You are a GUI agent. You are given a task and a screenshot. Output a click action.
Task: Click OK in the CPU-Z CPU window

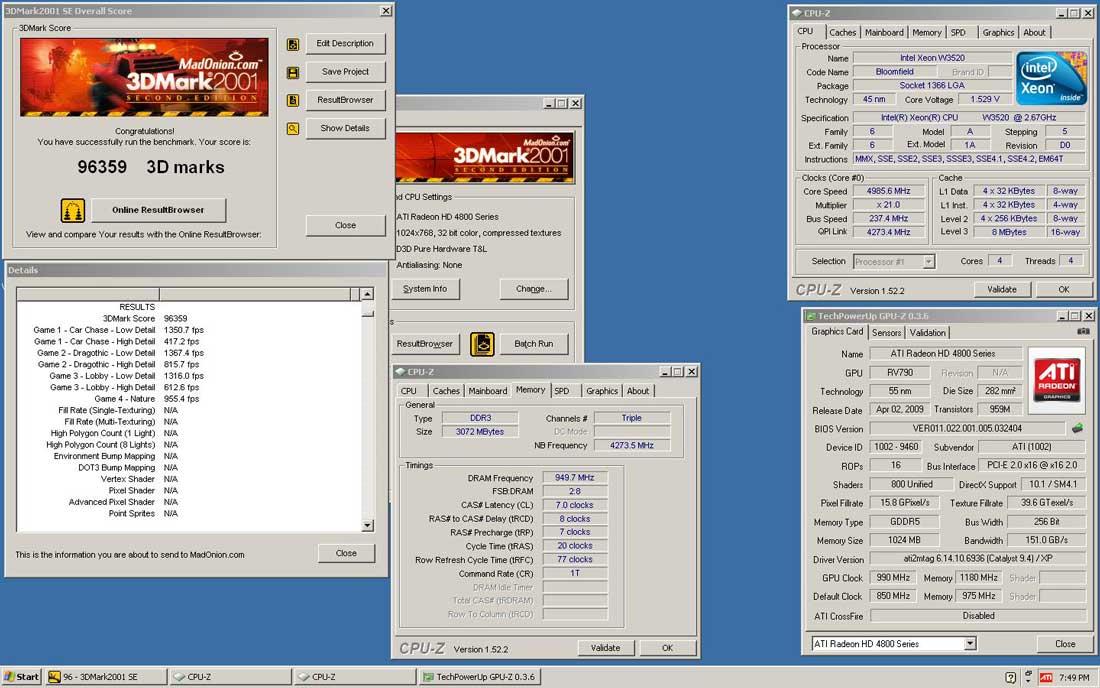(x=1064, y=289)
